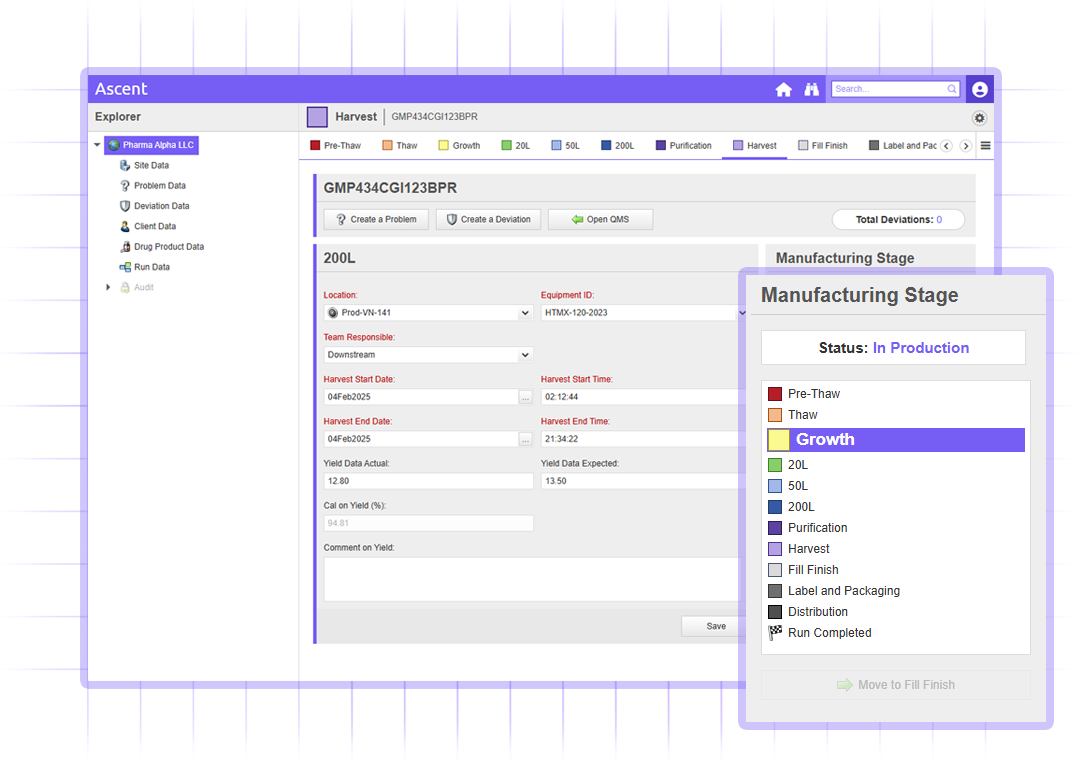Click the Home icon in header
This screenshot has width=1080, height=767.
click(783, 89)
